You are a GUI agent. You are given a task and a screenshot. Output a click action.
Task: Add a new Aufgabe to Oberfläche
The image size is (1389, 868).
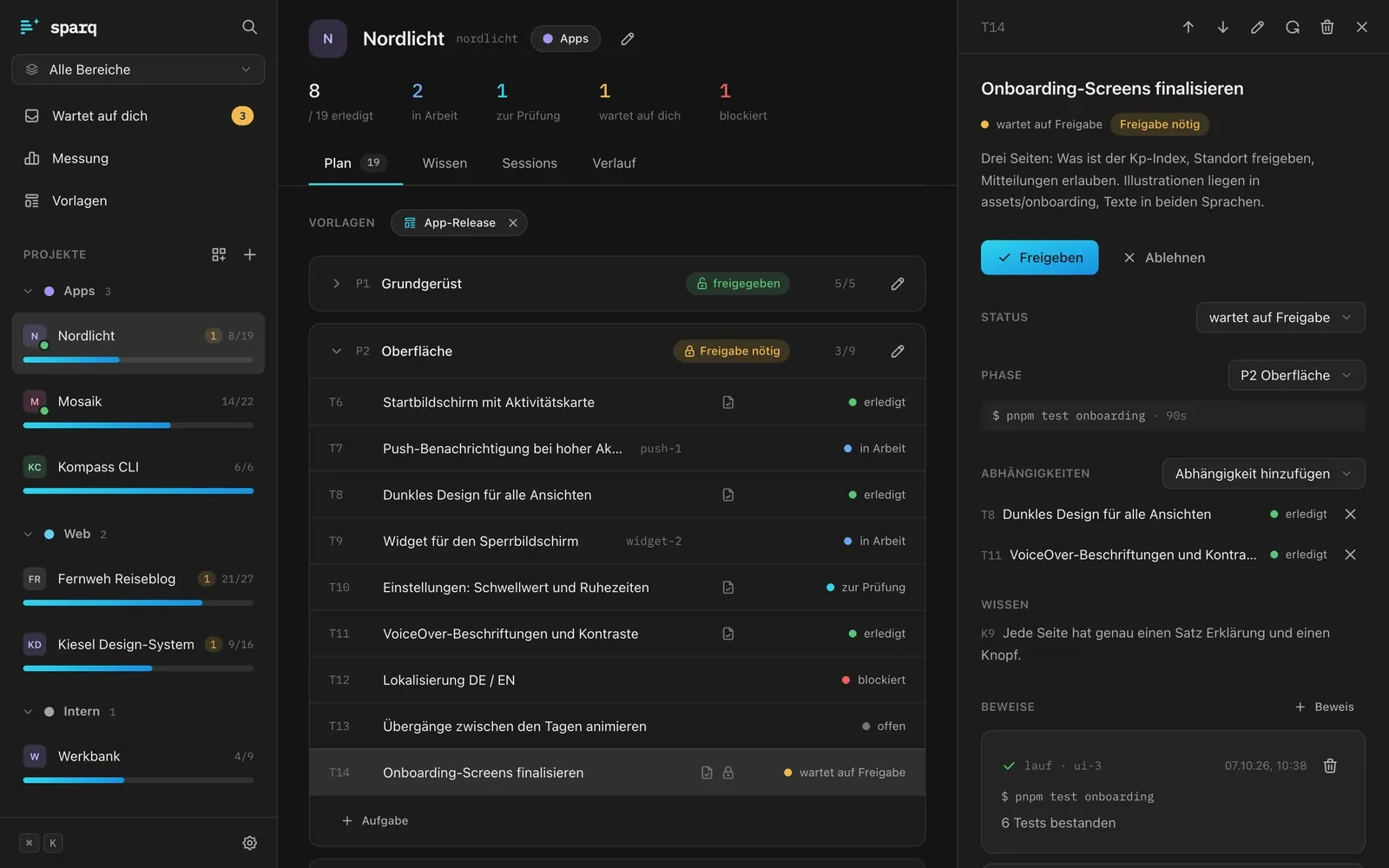(x=375, y=820)
